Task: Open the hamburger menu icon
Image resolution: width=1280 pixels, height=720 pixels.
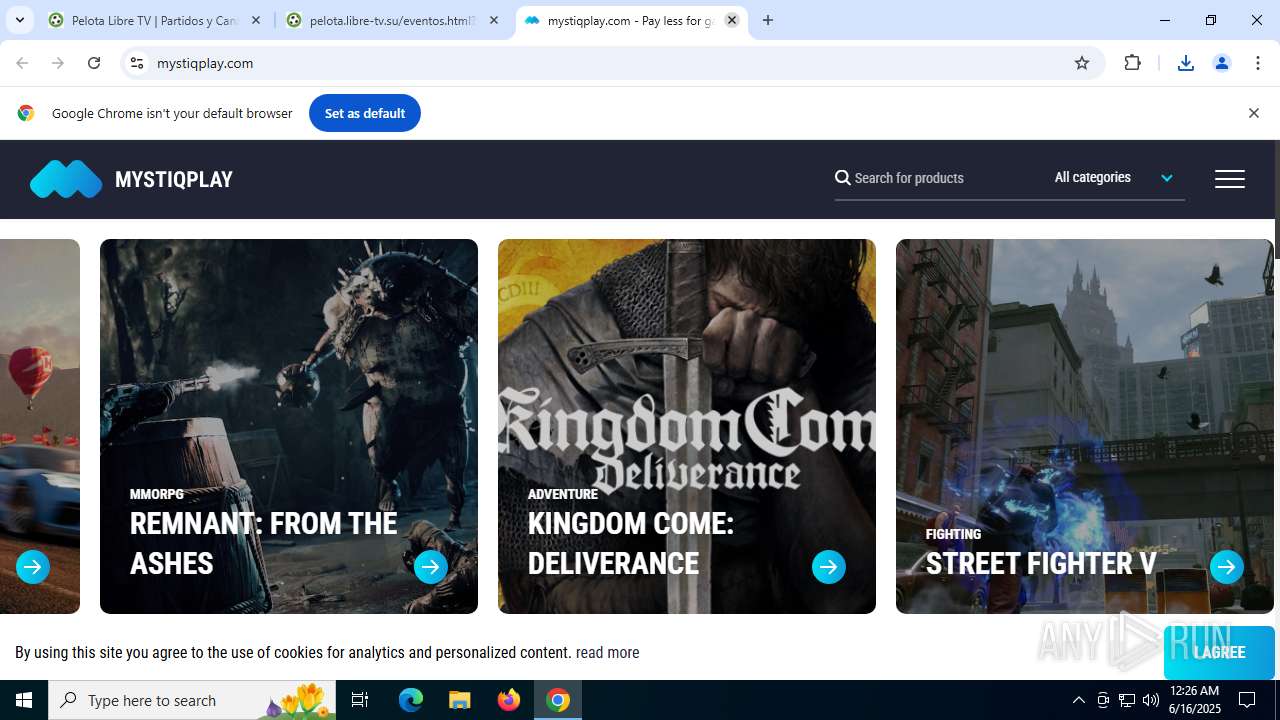Action: pyautogui.click(x=1229, y=179)
